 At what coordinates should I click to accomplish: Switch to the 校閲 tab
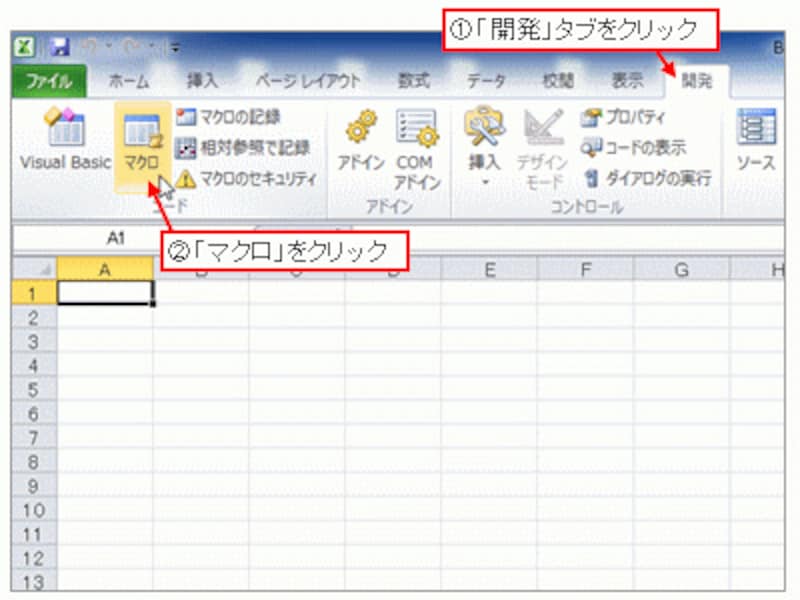558,81
